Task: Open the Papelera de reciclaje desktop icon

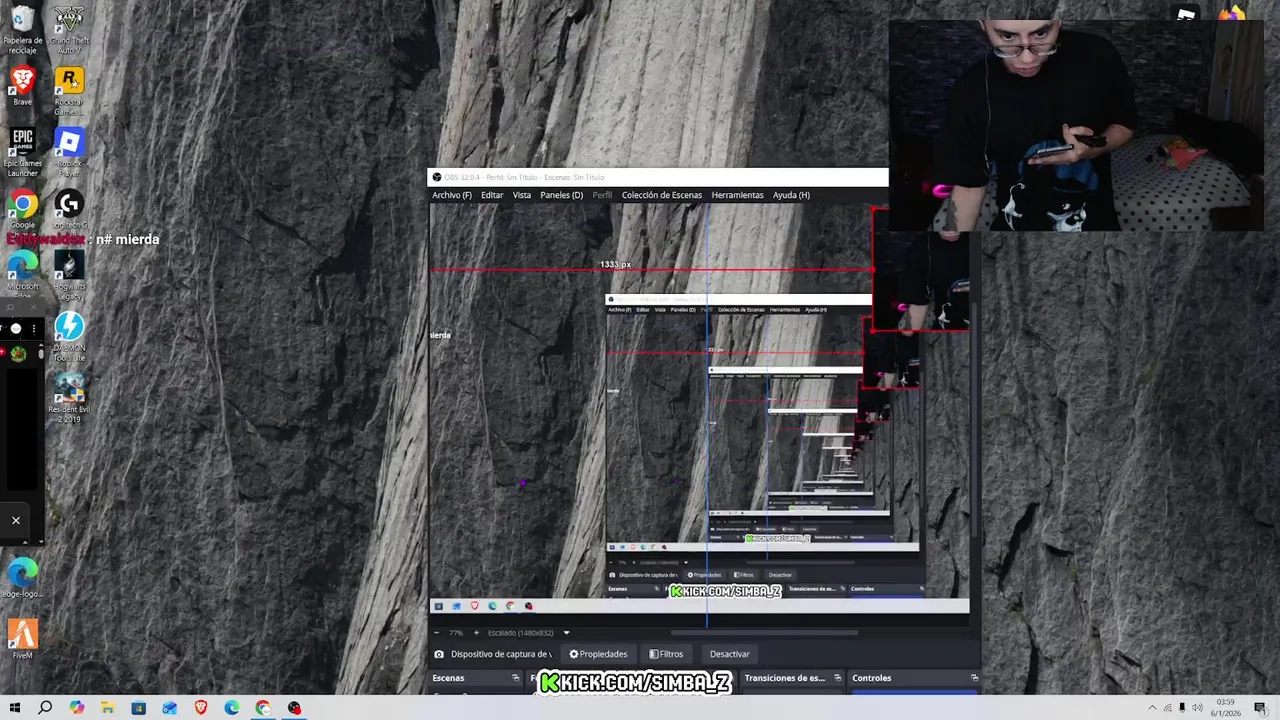Action: click(22, 30)
